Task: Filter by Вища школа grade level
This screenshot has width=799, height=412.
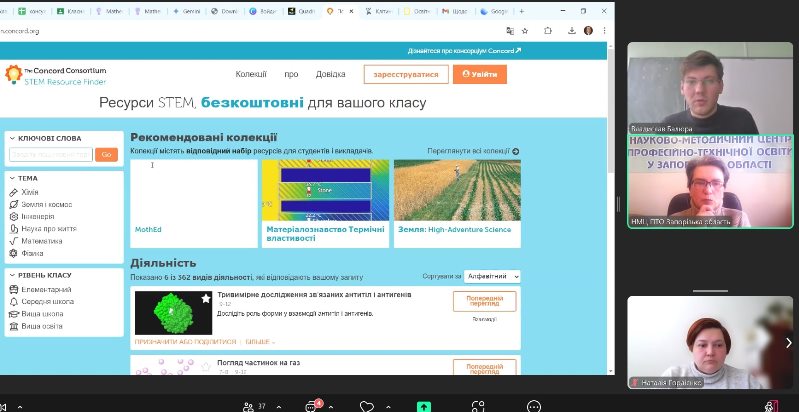Action: click(36, 314)
